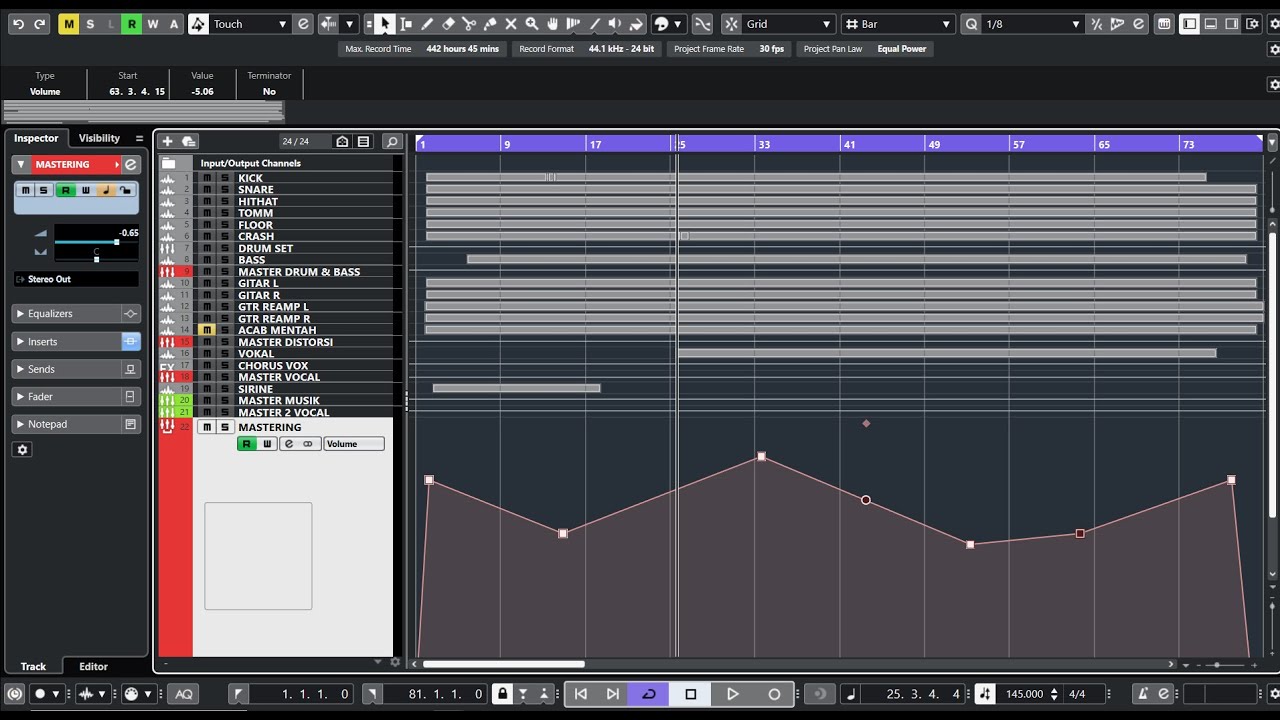Select the Erase tool
1280x720 pixels.
click(x=448, y=24)
